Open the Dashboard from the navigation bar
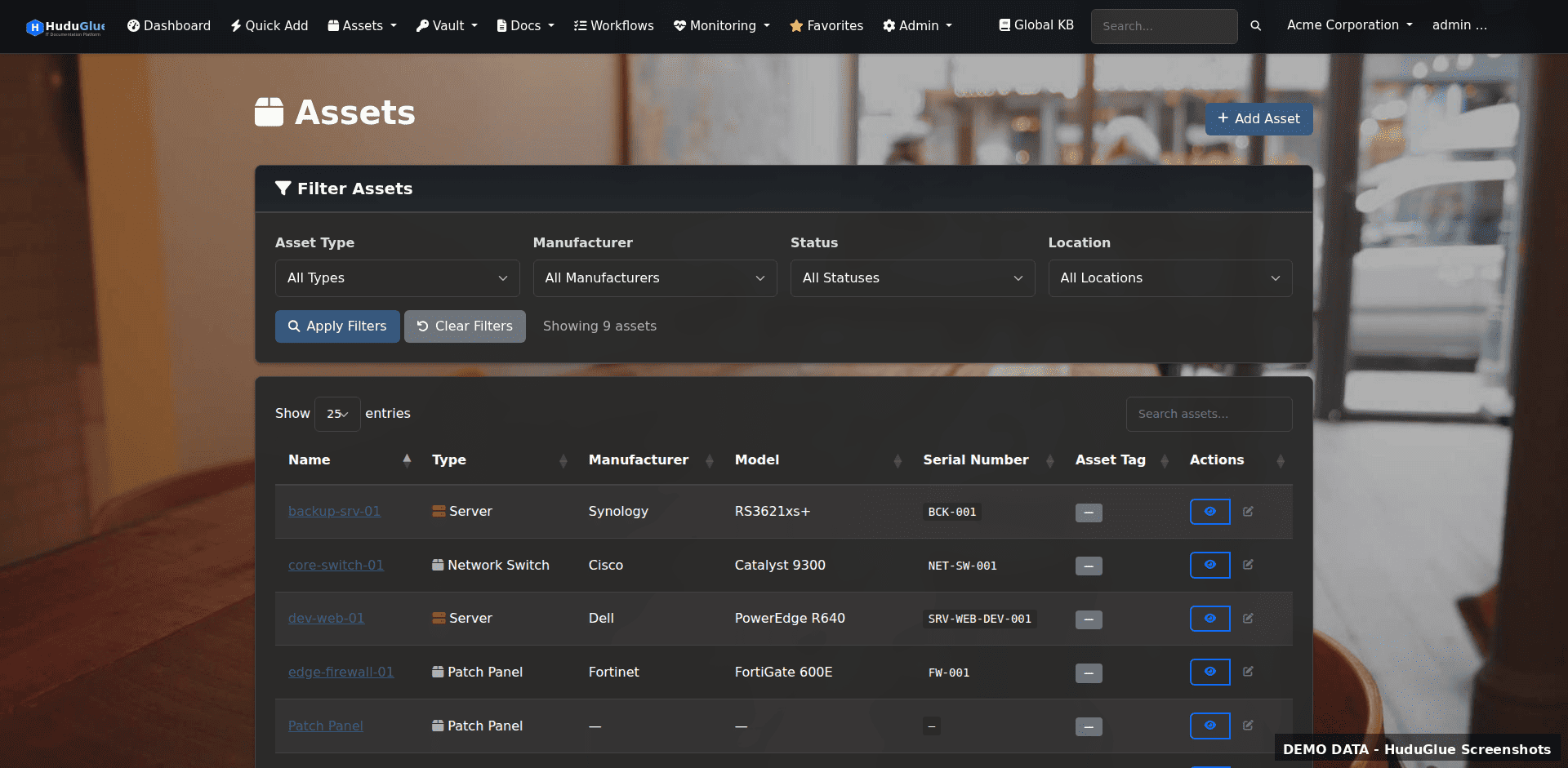Screen dimensions: 1568x768 coord(168,25)
